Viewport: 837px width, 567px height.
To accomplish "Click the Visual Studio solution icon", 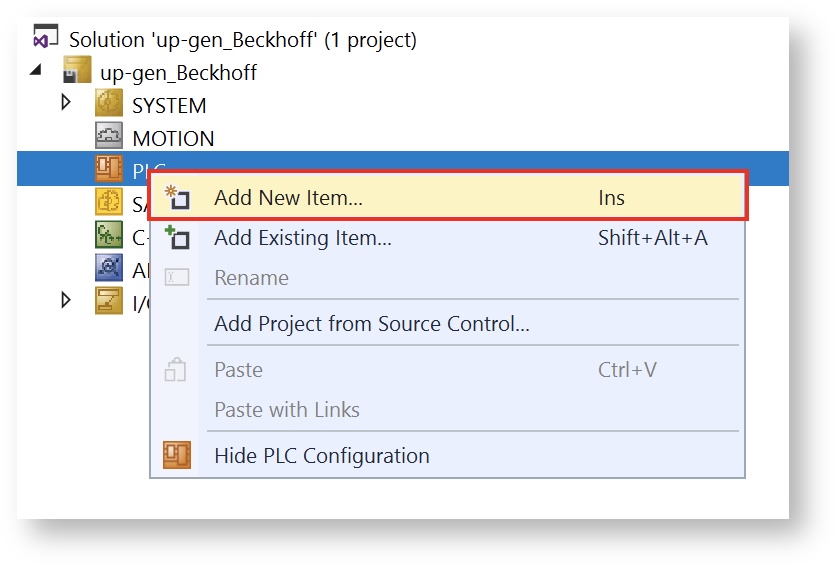I will pyautogui.click(x=45, y=37).
